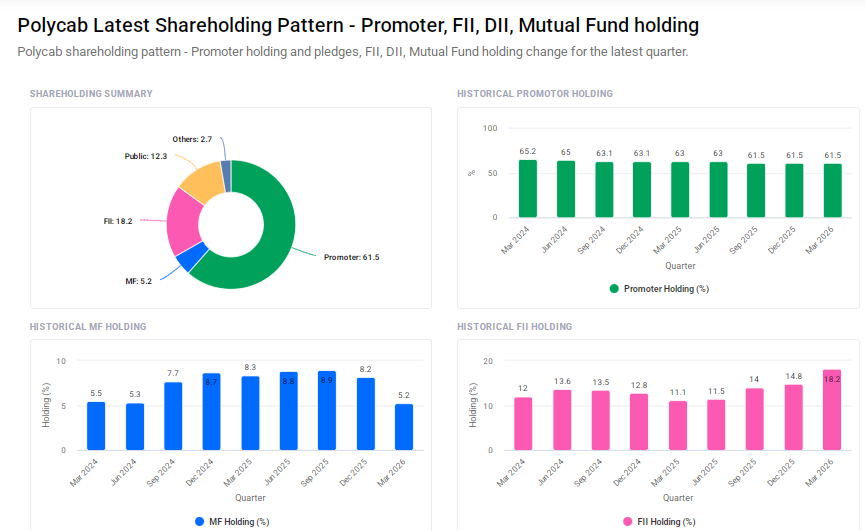This screenshot has width=865, height=531.
Task: Click the Dec 2024 FII bar (12.8)
Action: 639,422
